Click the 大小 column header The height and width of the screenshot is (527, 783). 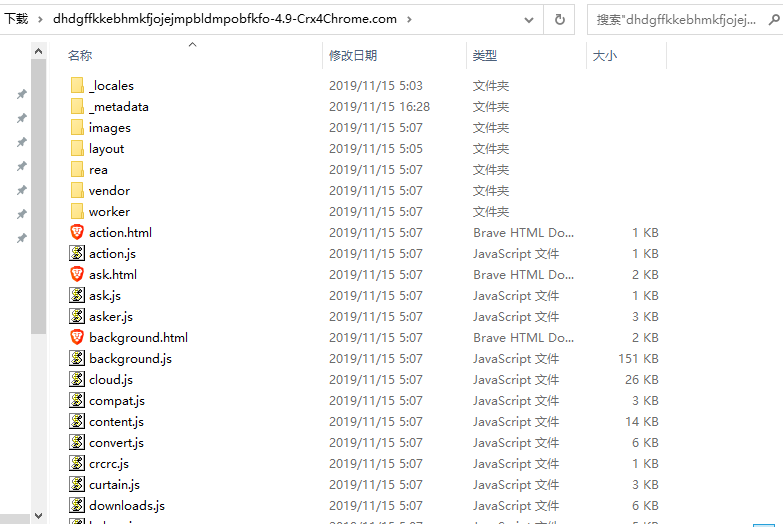[x=605, y=56]
